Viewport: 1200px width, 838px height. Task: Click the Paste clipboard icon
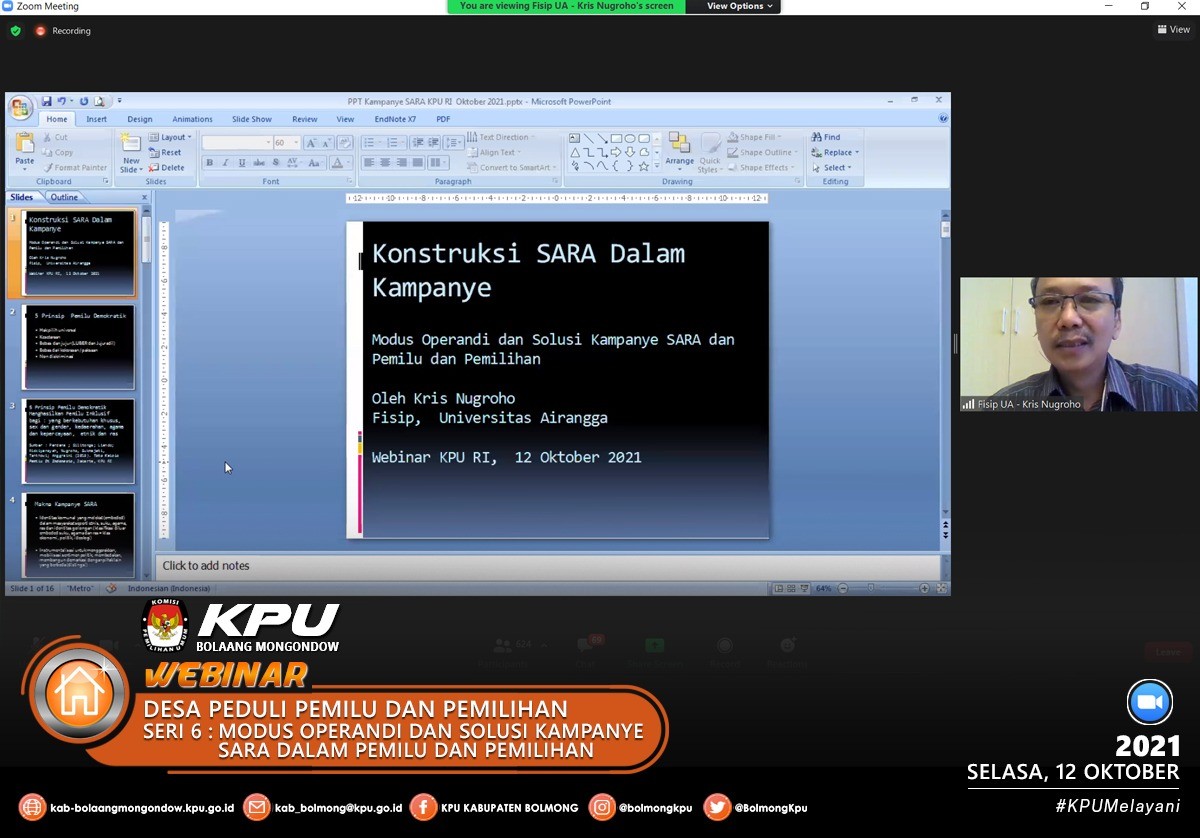point(25,145)
